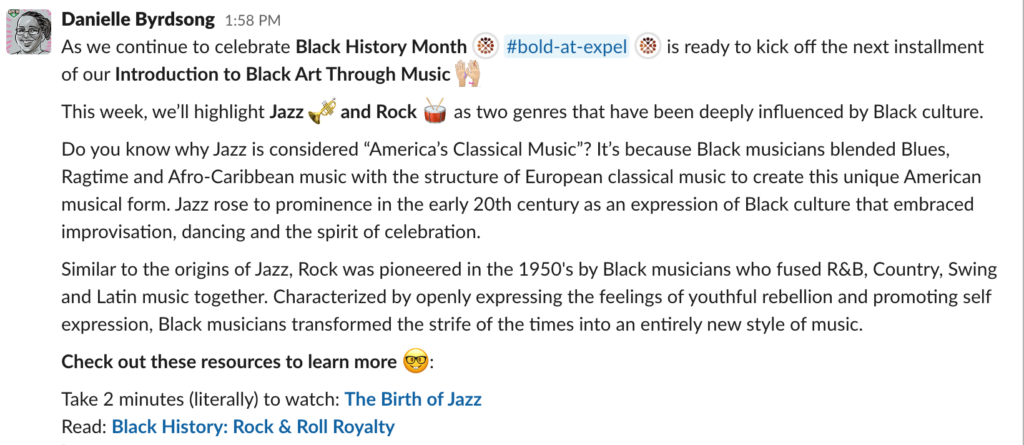
Task: Click the "America's Classical Music" quoted phrase
Action: (489, 151)
